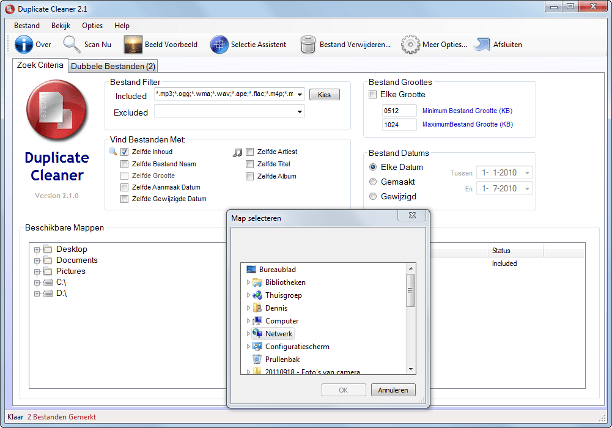Expand the Desktop tree node
Screen dimensions: 612x428
[x=37, y=250]
